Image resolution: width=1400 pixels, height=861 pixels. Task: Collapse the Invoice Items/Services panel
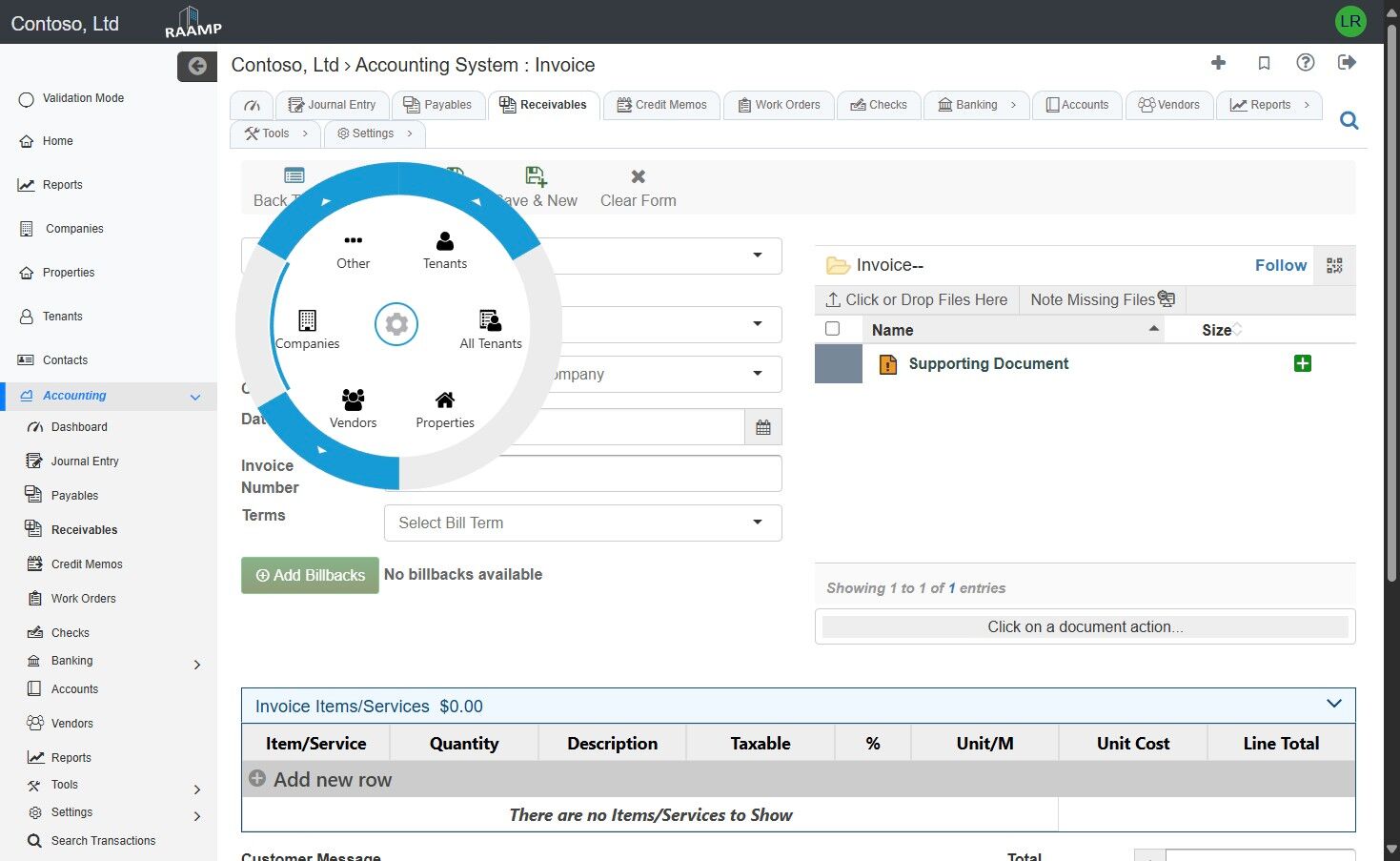(x=1334, y=705)
